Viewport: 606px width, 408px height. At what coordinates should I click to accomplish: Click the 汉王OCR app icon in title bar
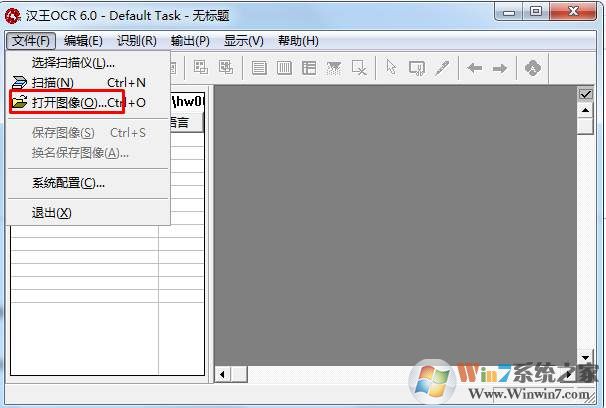coord(13,16)
